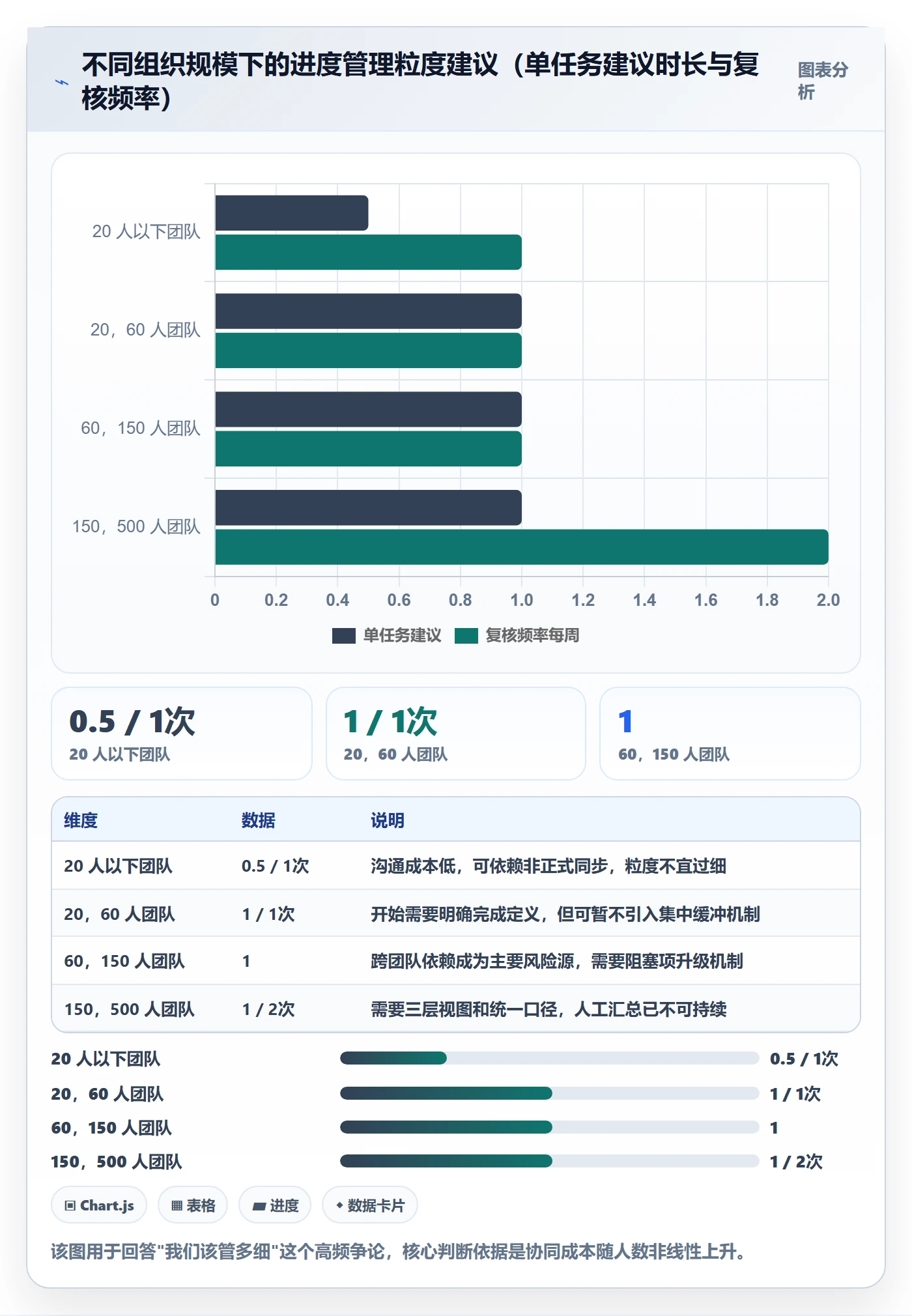The image size is (912, 1316).
Task: Click the long green bar for 150，500 人团队
Action: pos(522,547)
